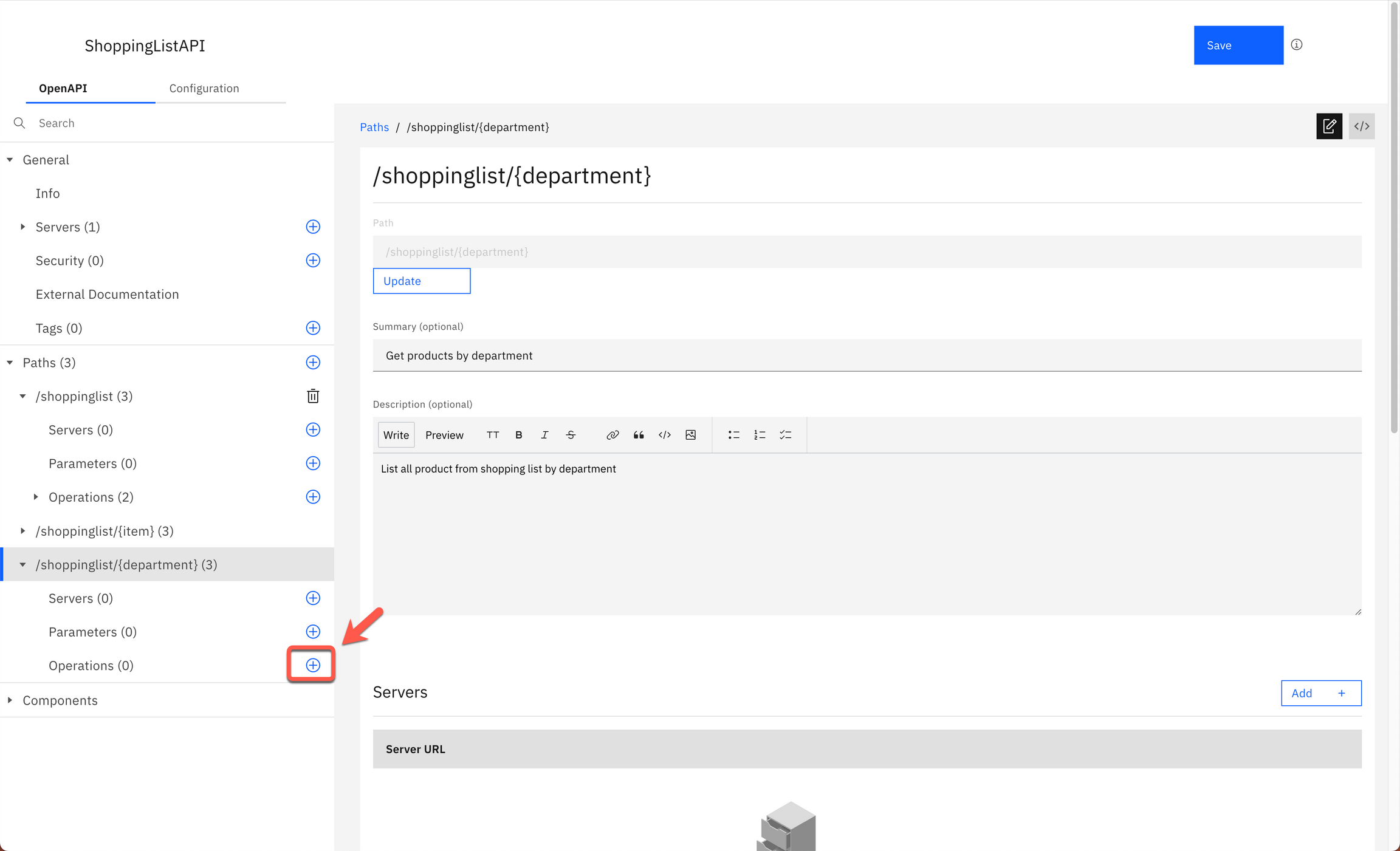The width and height of the screenshot is (1400, 851).
Task: Switch to the Configuration tab
Action: point(204,88)
